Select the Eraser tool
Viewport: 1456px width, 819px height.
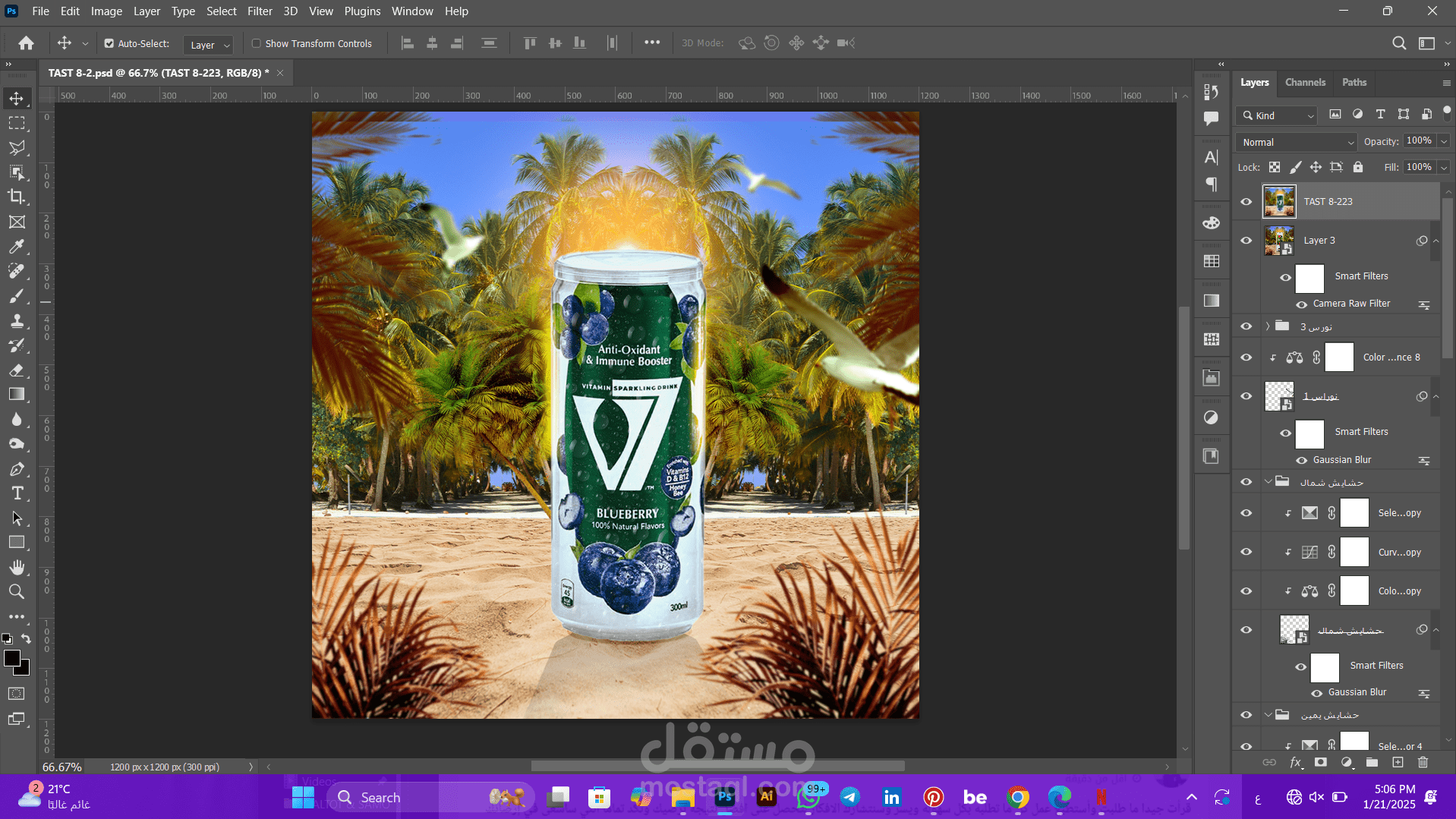point(17,370)
